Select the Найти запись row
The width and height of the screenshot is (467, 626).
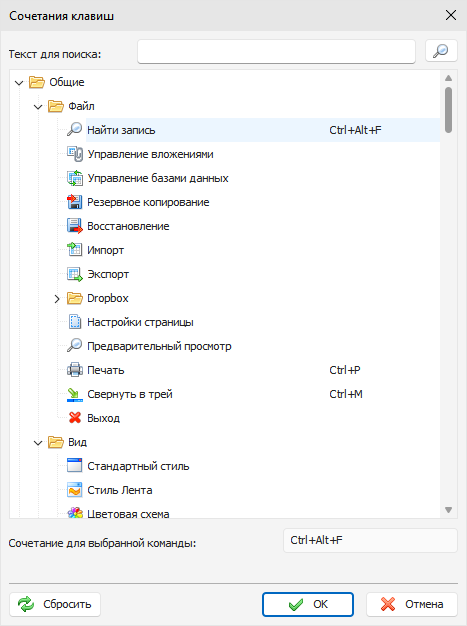pos(263,130)
